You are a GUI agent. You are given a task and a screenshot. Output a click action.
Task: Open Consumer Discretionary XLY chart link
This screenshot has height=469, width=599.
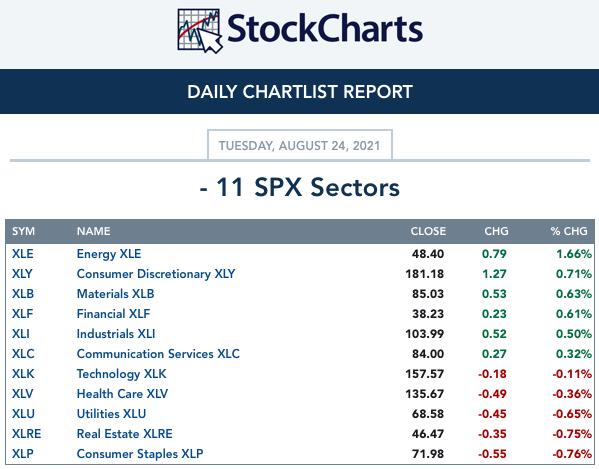pos(156,274)
